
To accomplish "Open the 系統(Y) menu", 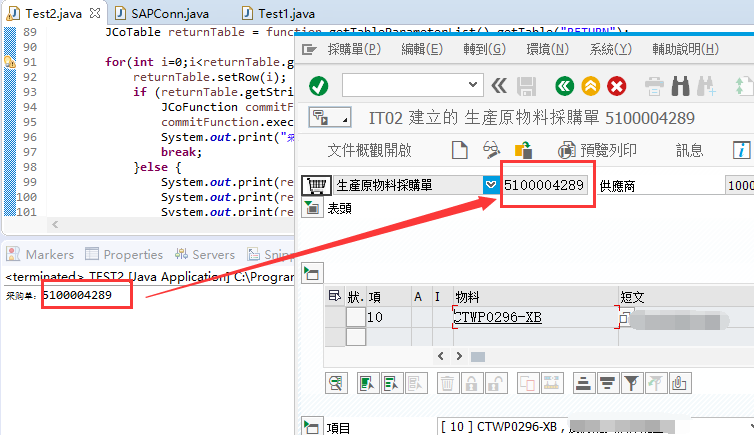I will point(610,49).
